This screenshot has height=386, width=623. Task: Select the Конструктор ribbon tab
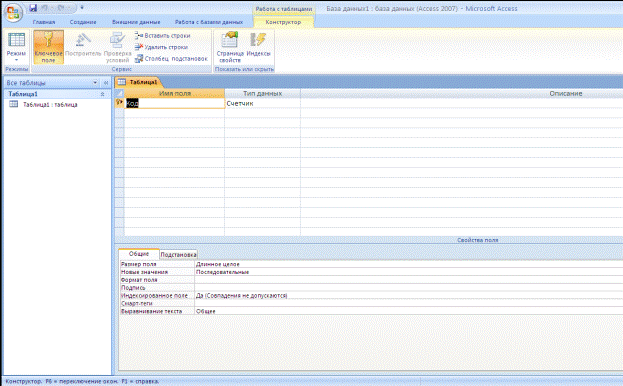tap(283, 22)
